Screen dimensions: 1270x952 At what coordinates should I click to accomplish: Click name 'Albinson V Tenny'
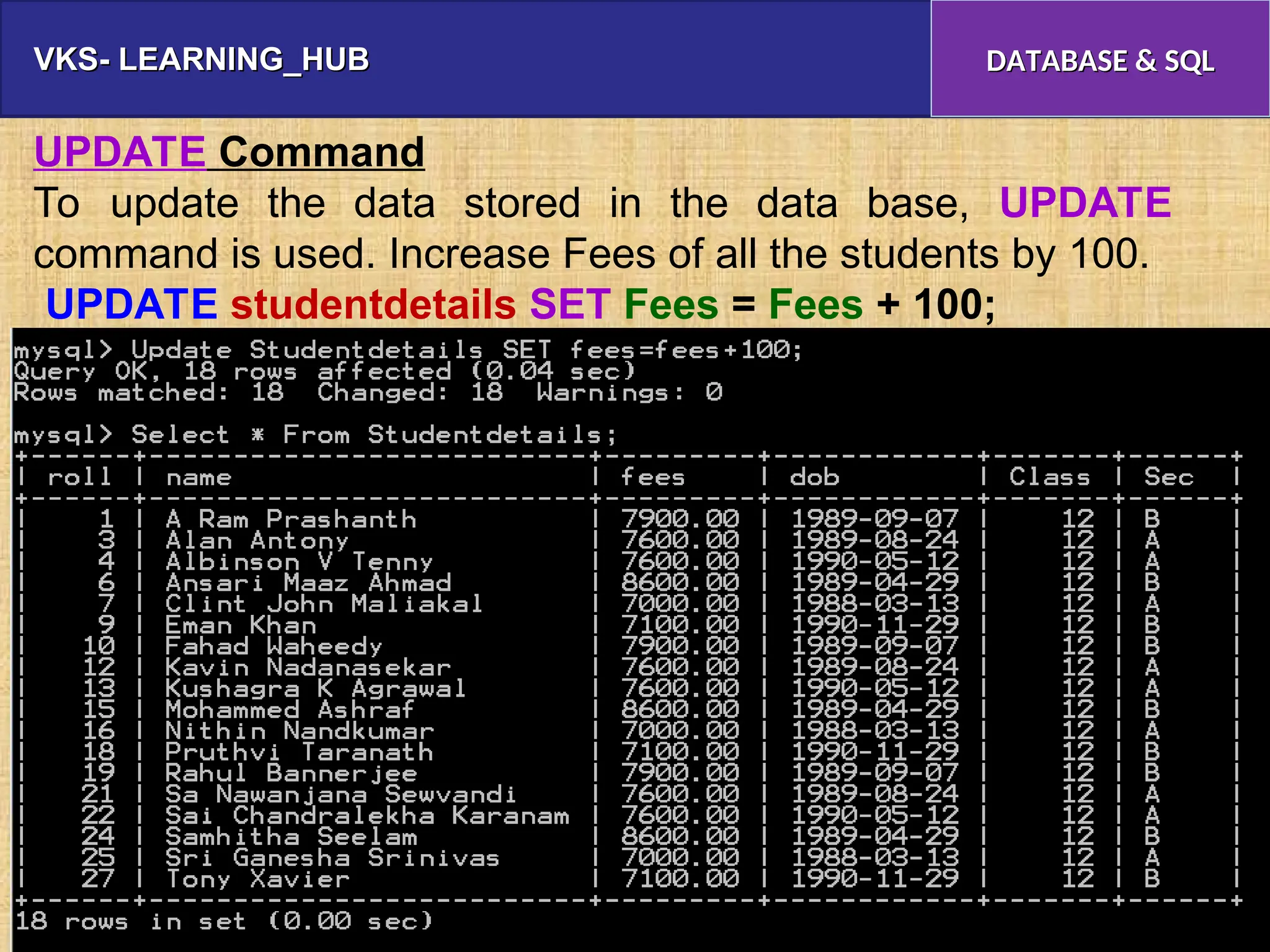click(300, 562)
